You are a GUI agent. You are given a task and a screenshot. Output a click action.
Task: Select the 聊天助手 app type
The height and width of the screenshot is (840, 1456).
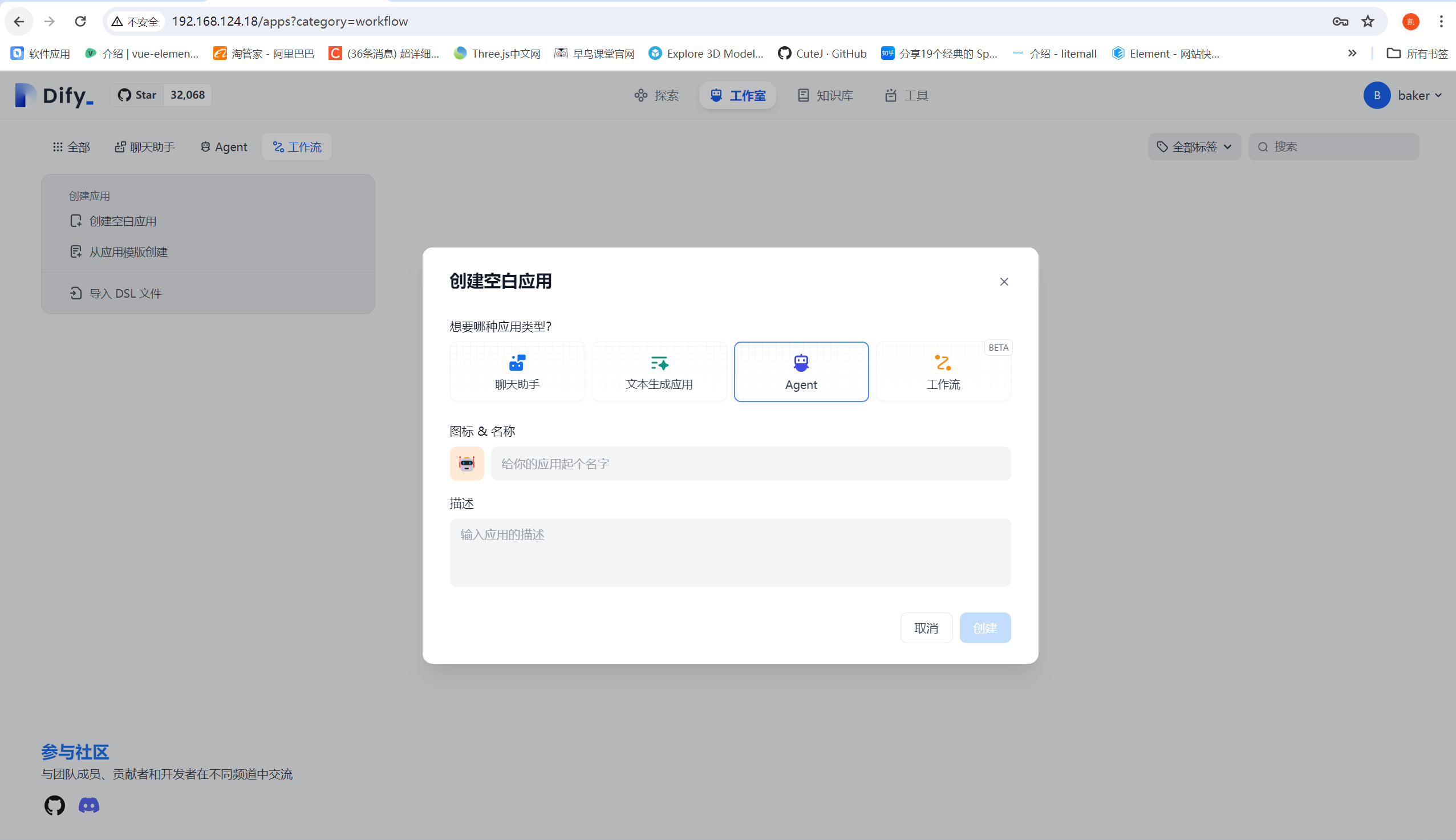[517, 372]
